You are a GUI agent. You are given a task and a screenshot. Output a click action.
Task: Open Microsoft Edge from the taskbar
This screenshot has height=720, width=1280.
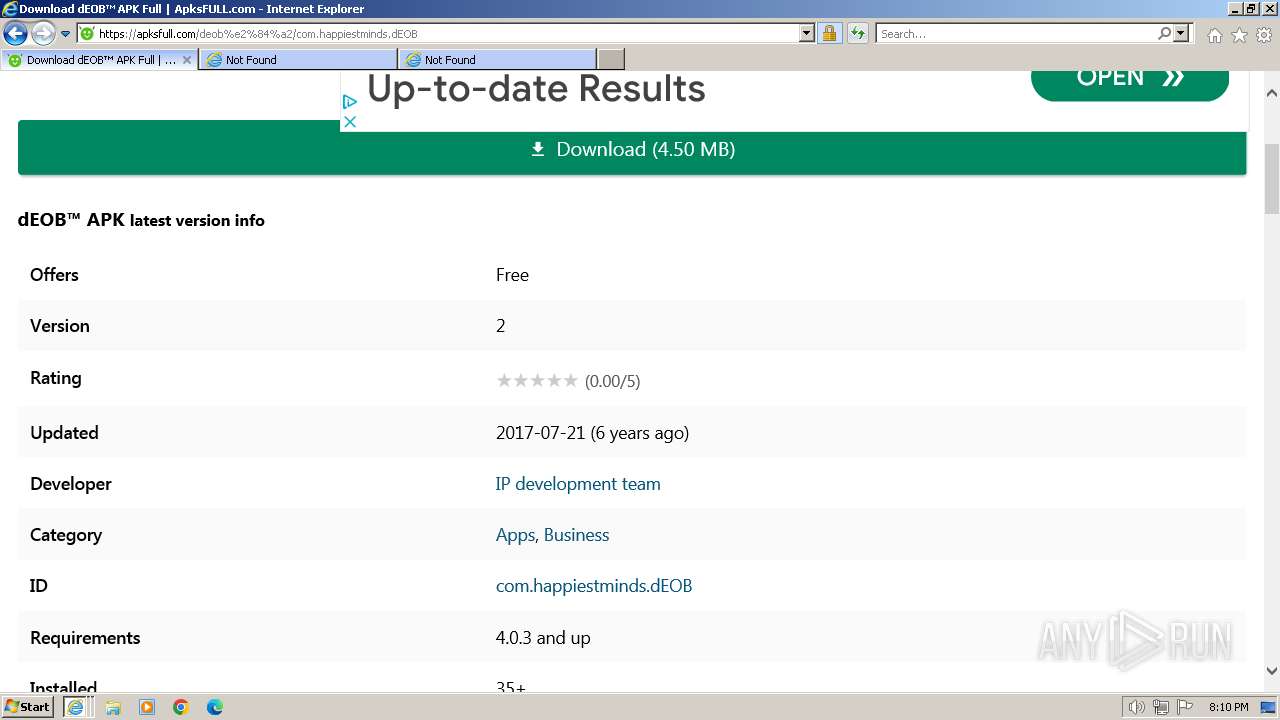click(215, 707)
